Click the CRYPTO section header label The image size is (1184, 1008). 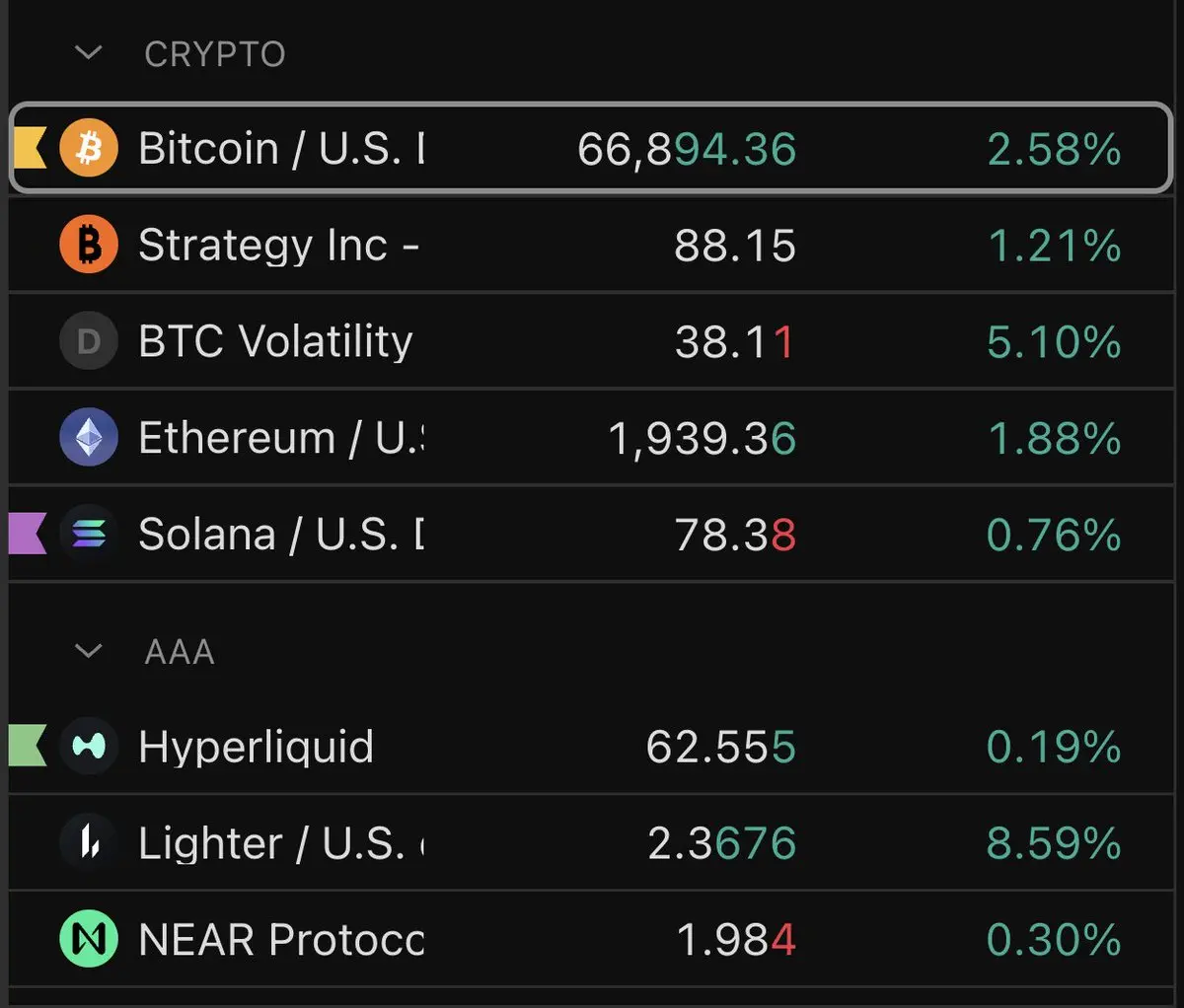coord(215,54)
